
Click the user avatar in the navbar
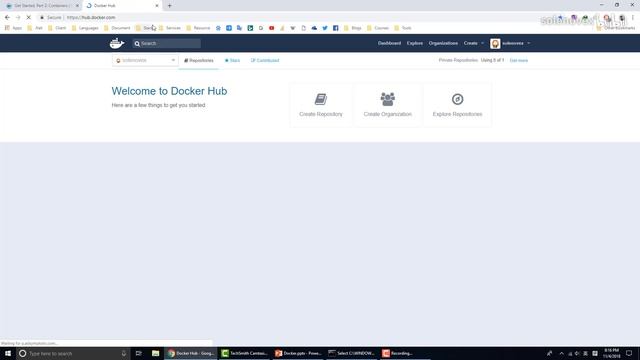pos(495,43)
